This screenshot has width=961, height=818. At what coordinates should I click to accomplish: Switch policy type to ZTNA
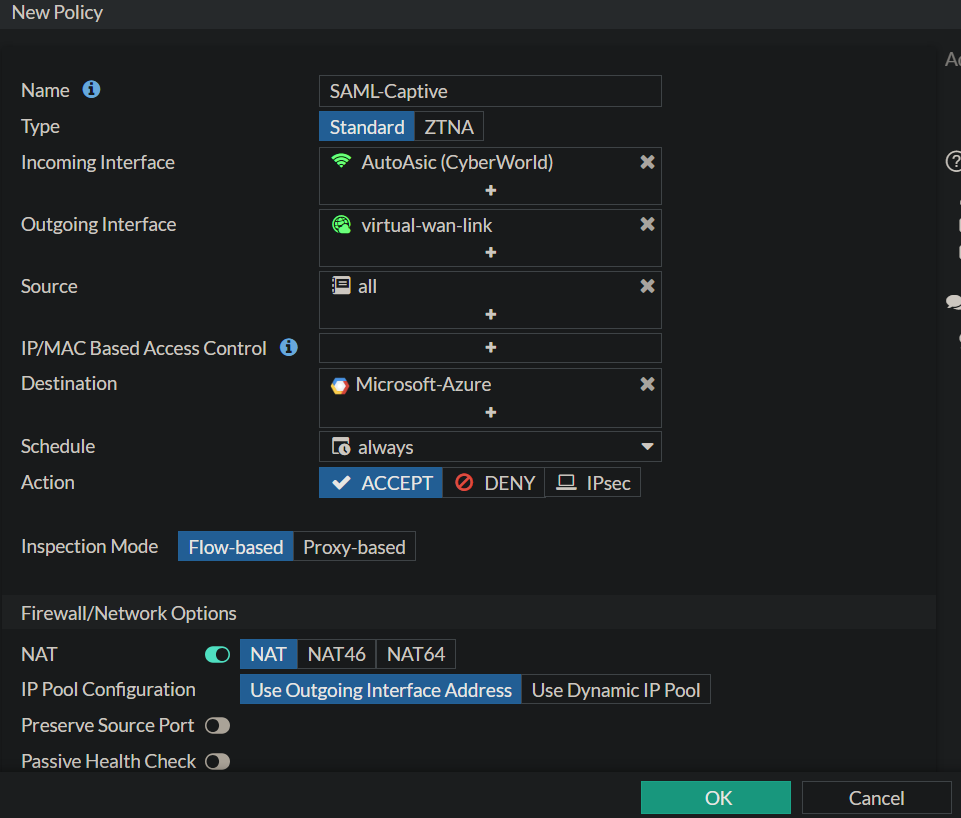coord(449,127)
